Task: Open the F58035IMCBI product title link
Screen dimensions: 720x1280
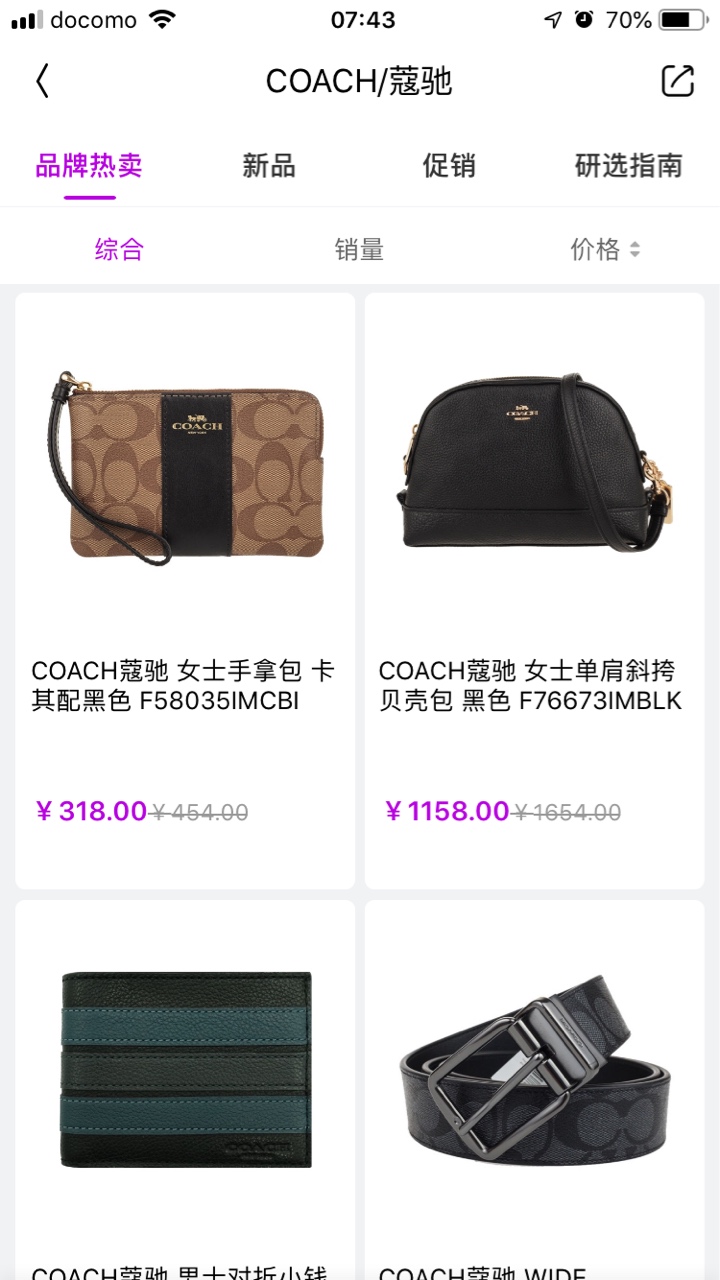Action: click(x=183, y=686)
